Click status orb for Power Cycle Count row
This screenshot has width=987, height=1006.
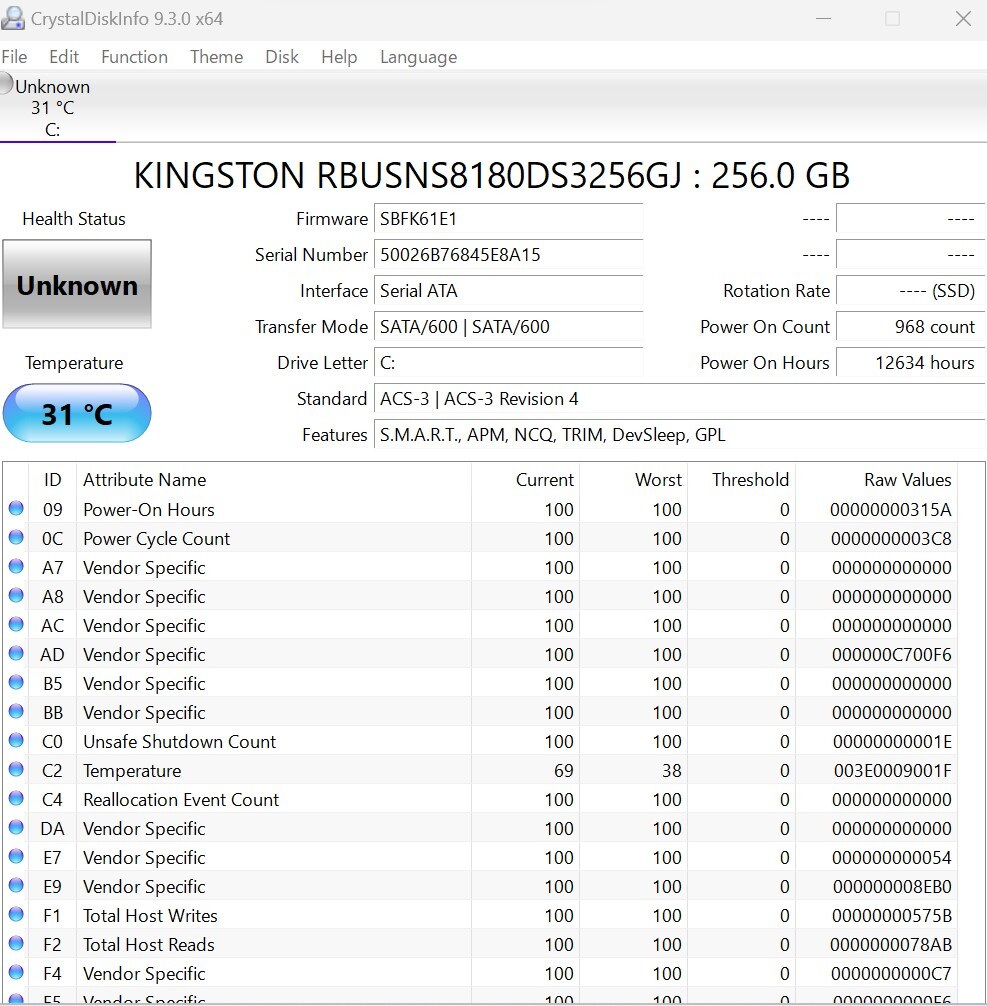click(16, 538)
